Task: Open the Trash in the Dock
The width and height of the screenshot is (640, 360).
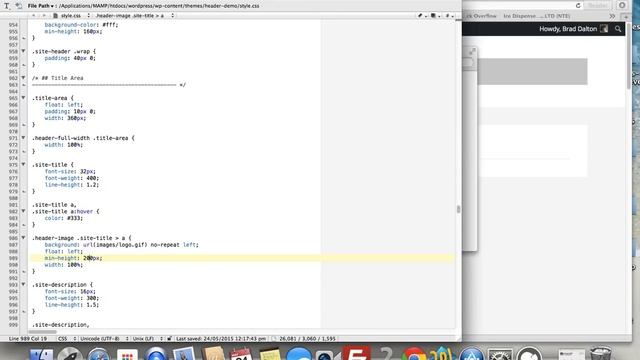Action: coord(601,353)
